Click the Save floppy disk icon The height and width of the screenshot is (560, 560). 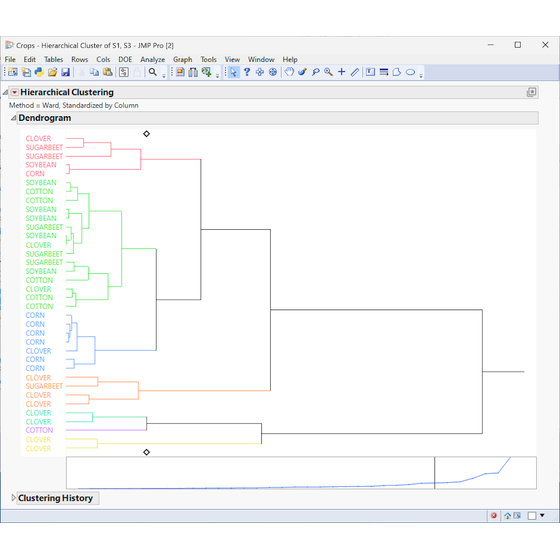pyautogui.click(x=65, y=72)
